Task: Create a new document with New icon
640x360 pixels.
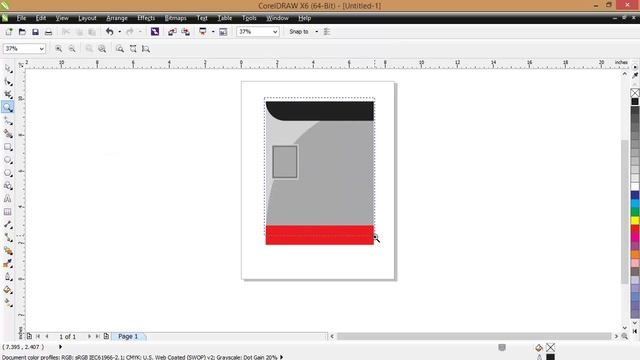Action: point(9,32)
